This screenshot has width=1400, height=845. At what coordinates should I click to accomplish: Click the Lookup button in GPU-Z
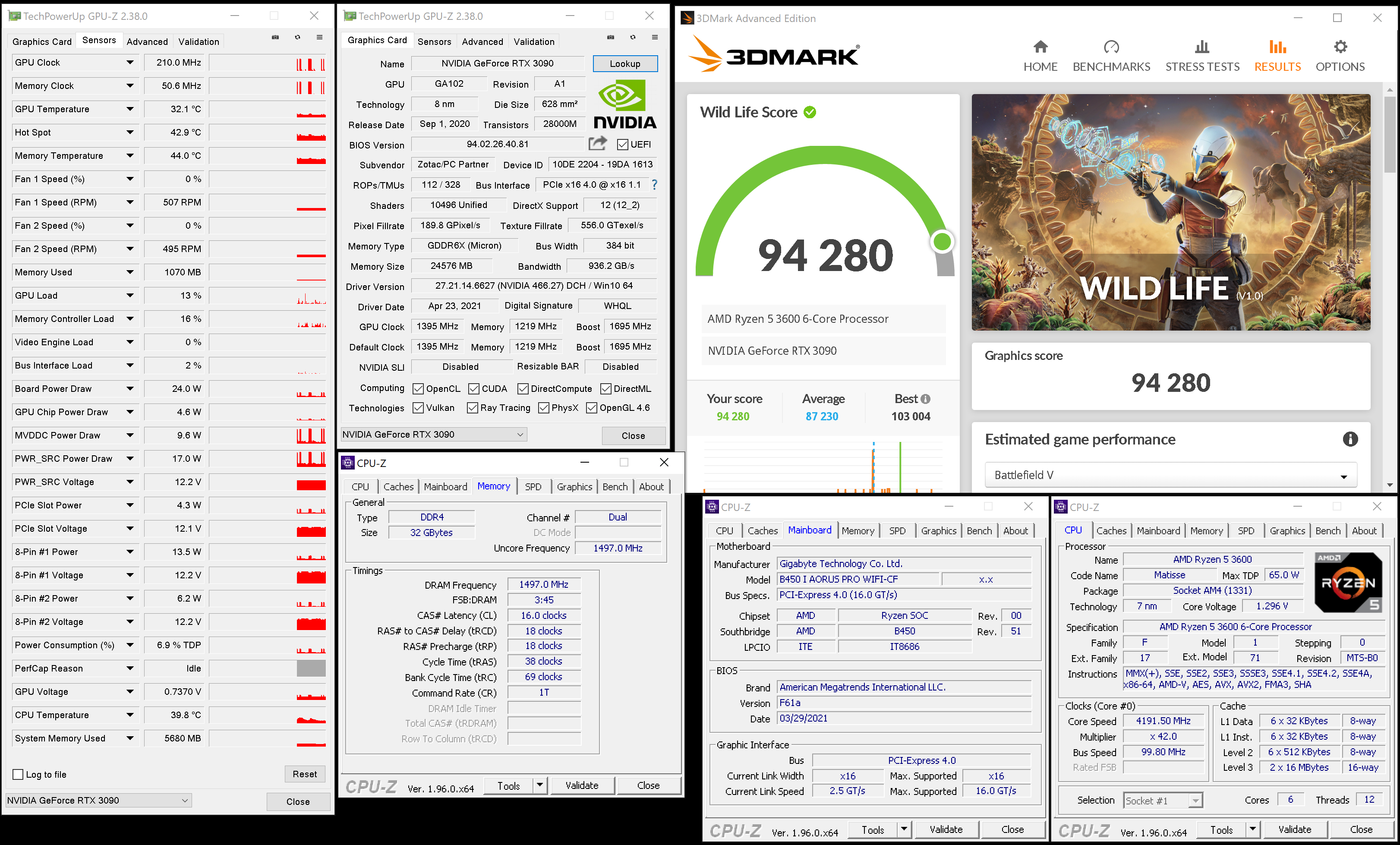coord(625,63)
